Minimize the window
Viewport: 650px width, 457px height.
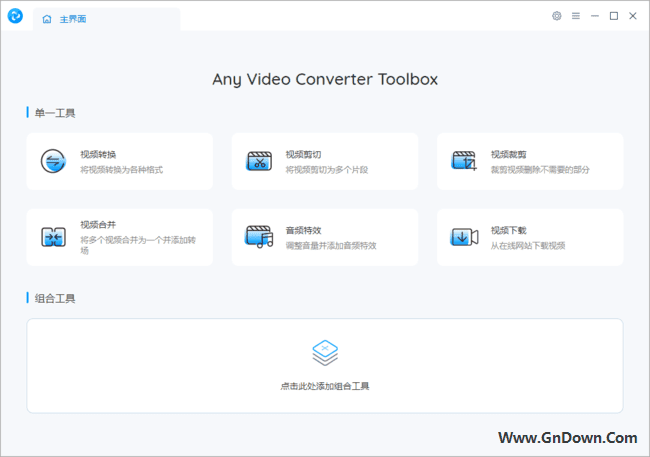[x=595, y=16]
